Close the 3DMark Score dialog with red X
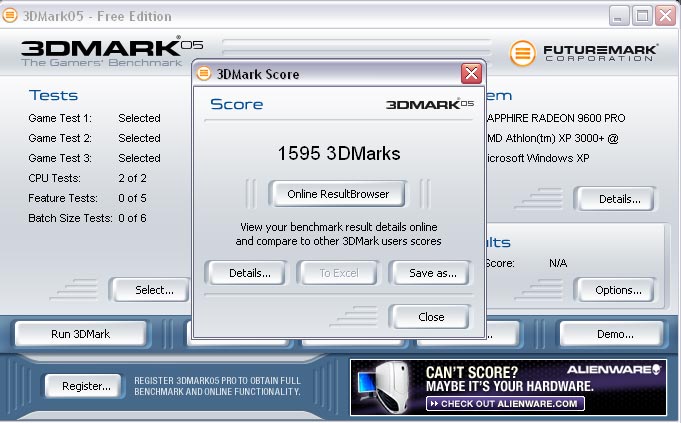This screenshot has height=423, width=681. (471, 73)
